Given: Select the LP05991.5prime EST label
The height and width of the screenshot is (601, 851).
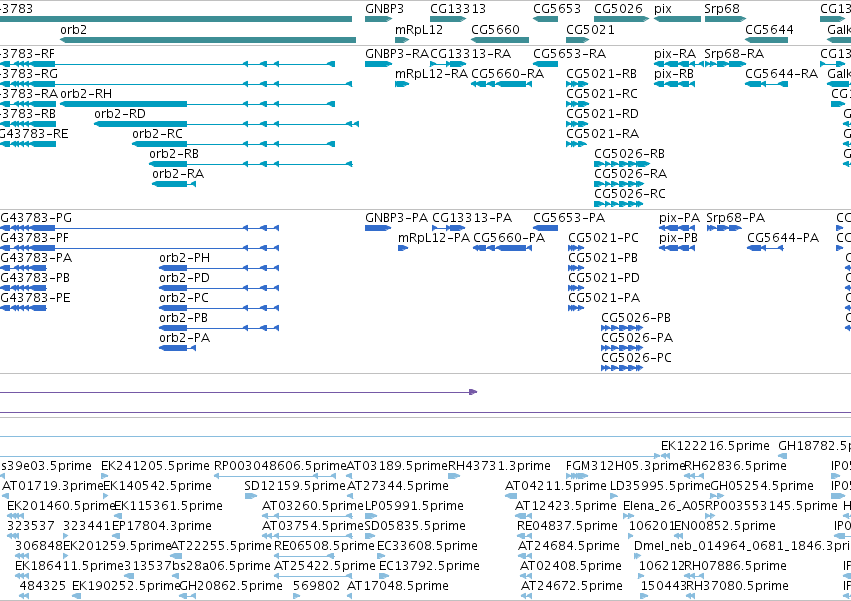Looking at the screenshot, I should pos(414,506).
